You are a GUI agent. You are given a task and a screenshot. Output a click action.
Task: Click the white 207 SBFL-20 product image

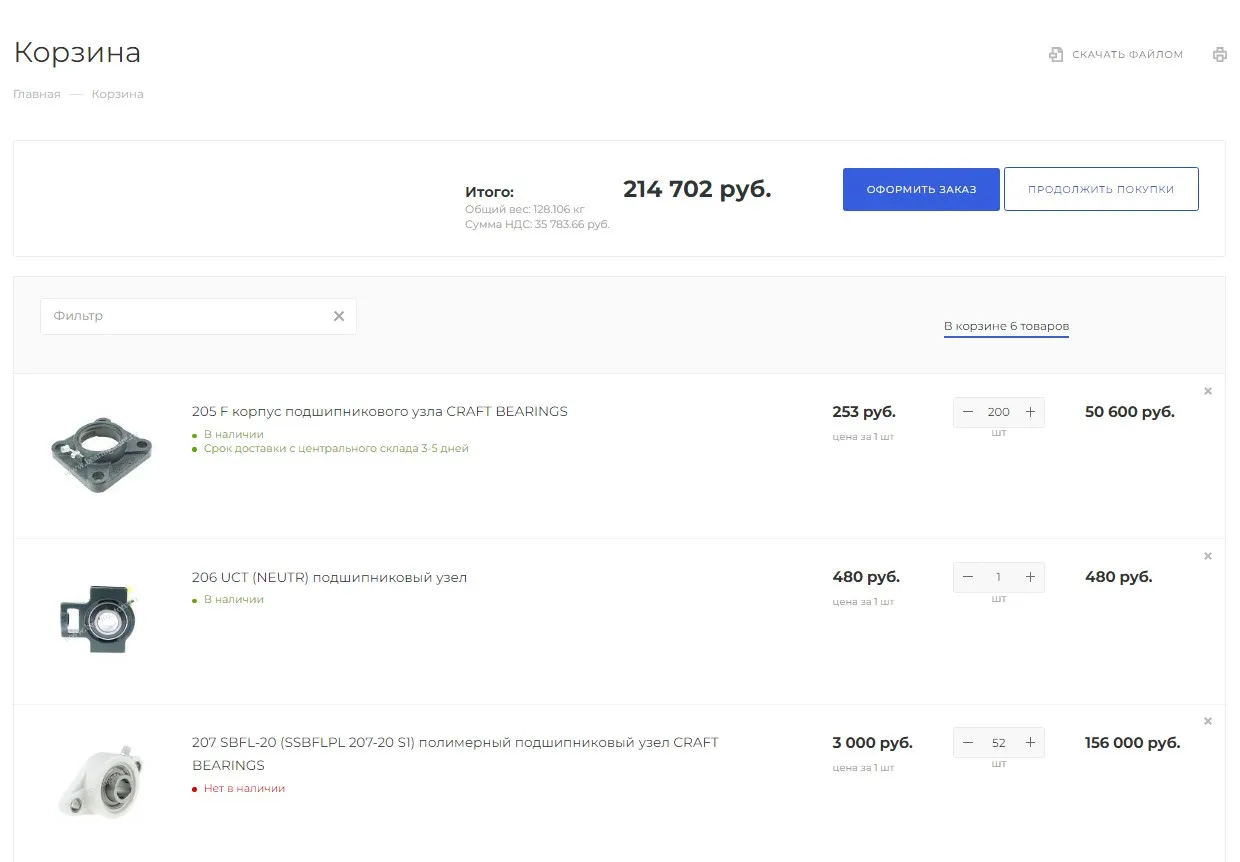coord(100,780)
